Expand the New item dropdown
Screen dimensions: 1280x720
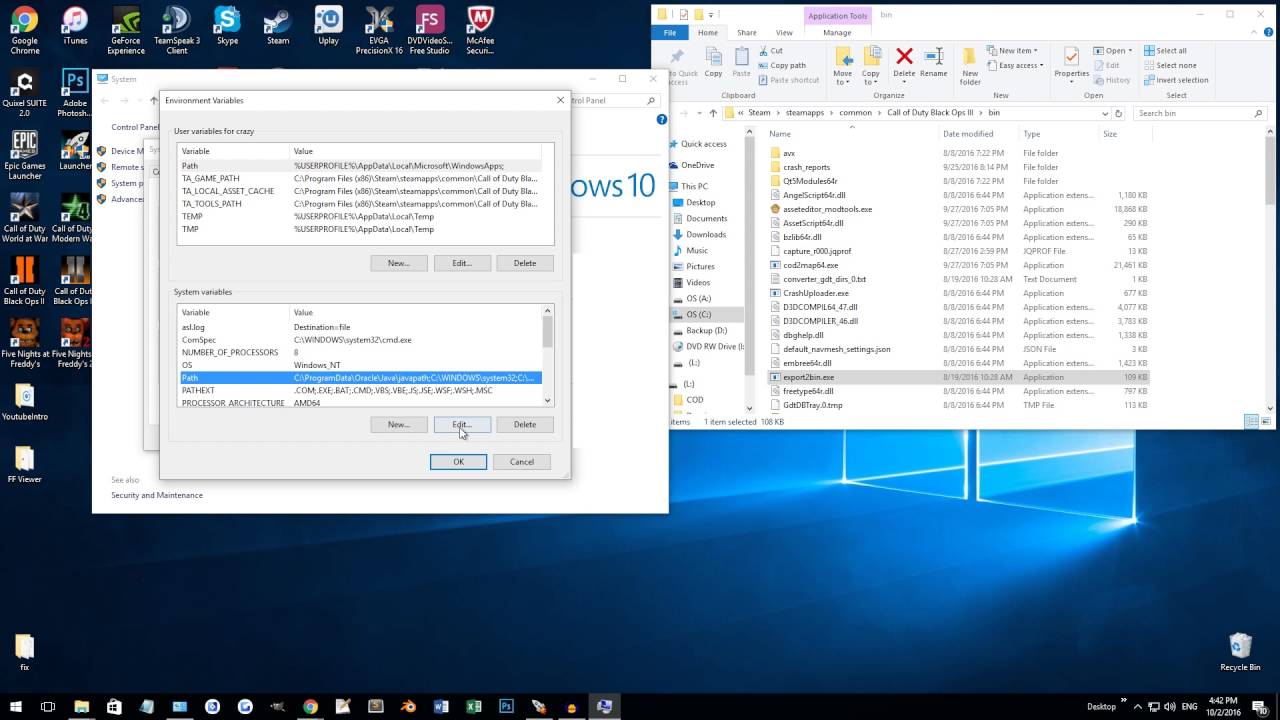[x=1012, y=51]
